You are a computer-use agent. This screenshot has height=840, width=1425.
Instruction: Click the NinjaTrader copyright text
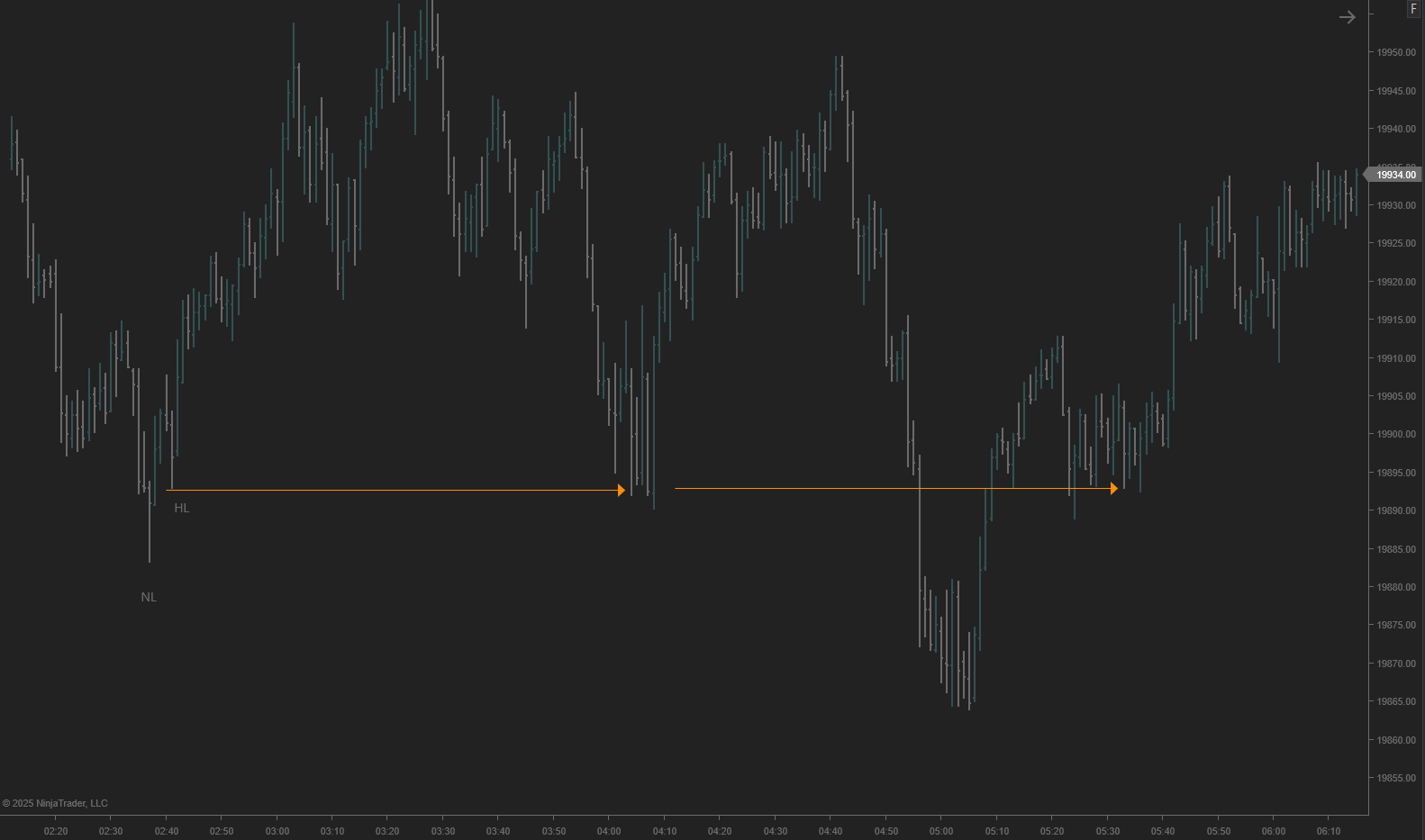pyautogui.click(x=55, y=803)
